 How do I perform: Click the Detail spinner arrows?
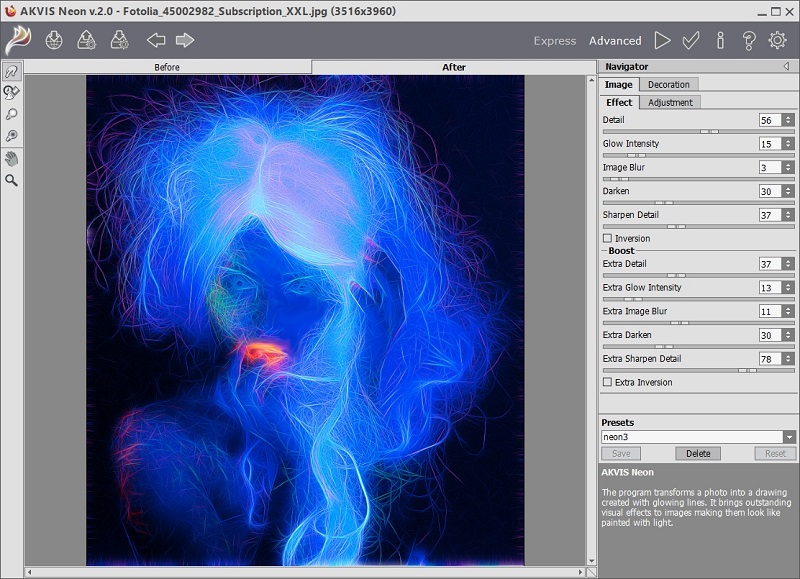coord(788,120)
